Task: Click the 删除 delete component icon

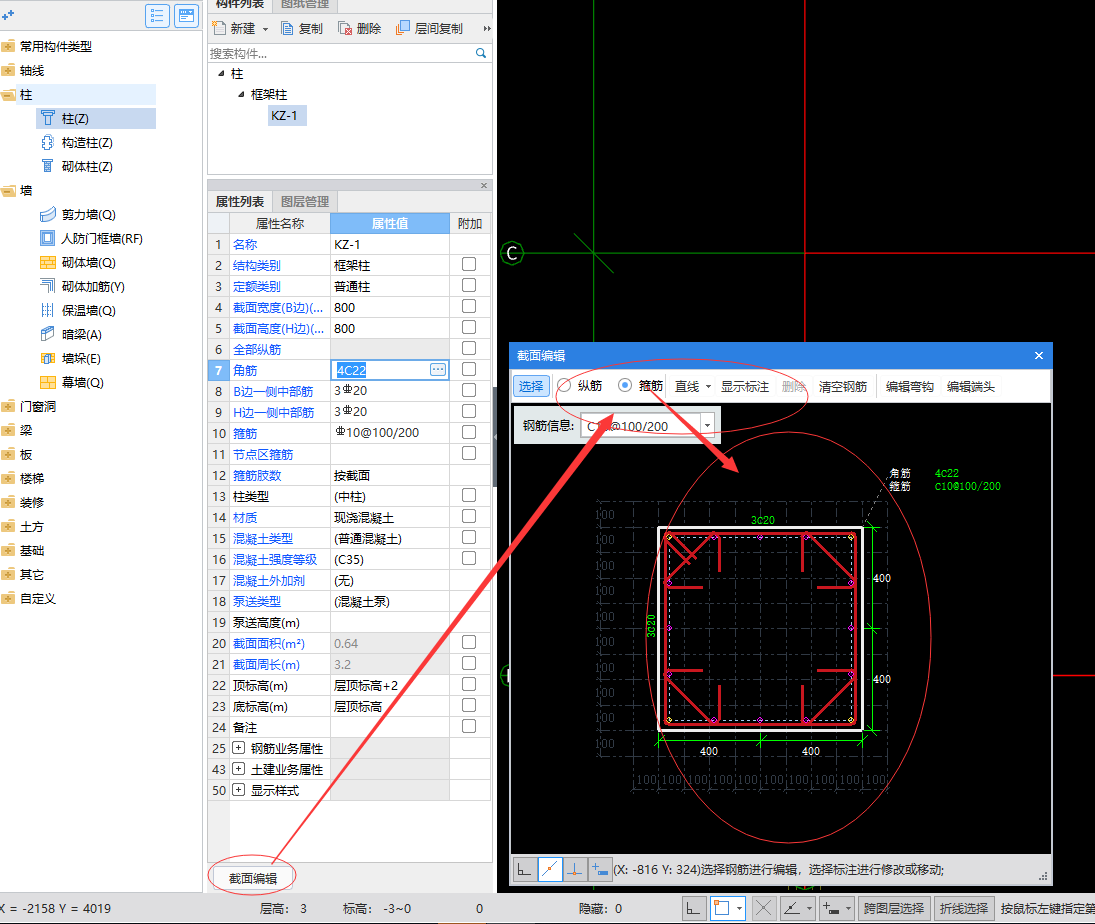Action: point(345,28)
